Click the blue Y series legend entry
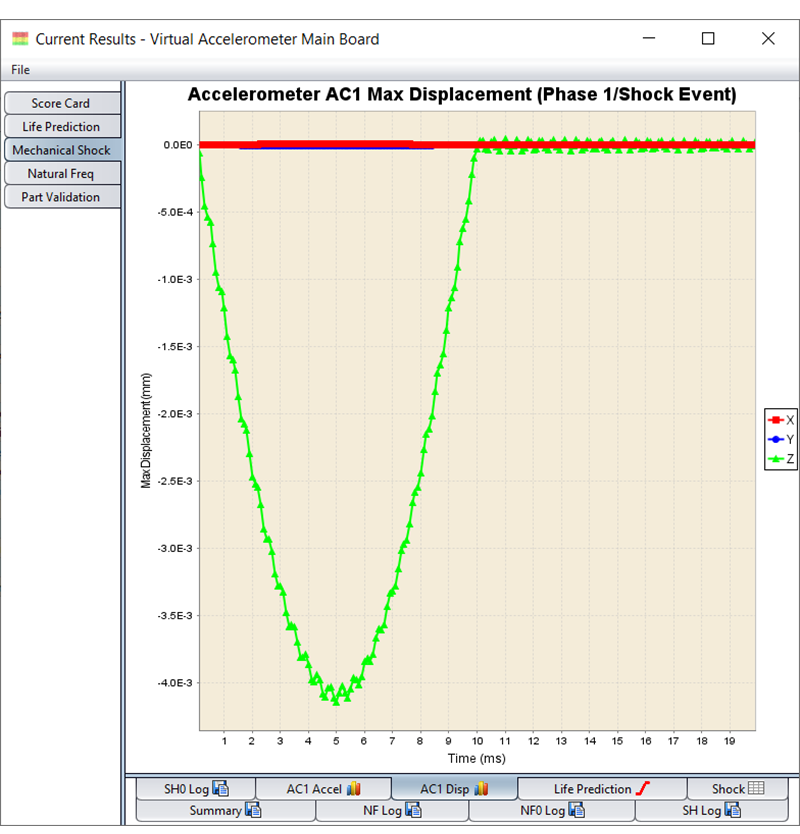 (780, 440)
